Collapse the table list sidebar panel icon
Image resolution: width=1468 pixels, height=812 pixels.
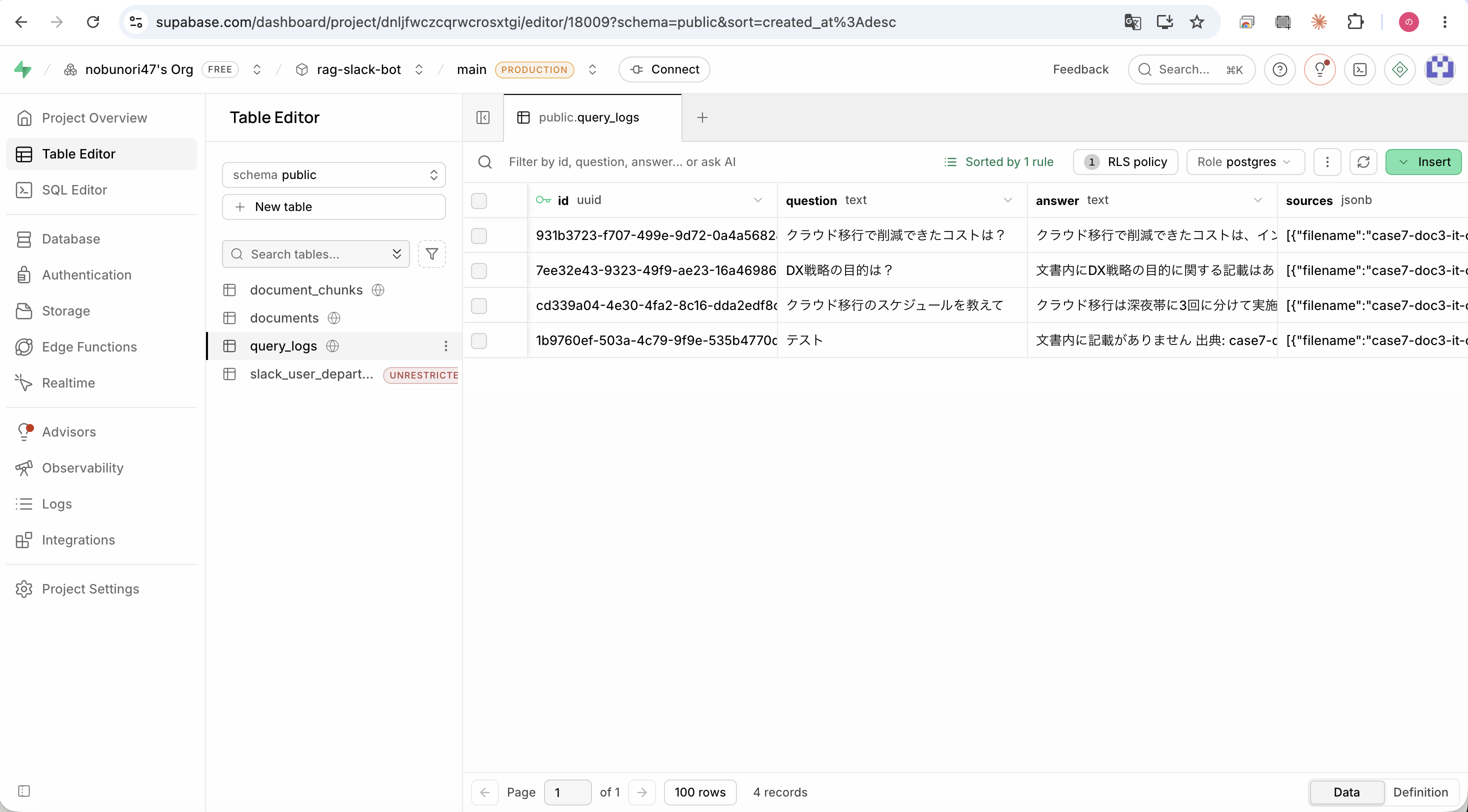pyautogui.click(x=482, y=117)
